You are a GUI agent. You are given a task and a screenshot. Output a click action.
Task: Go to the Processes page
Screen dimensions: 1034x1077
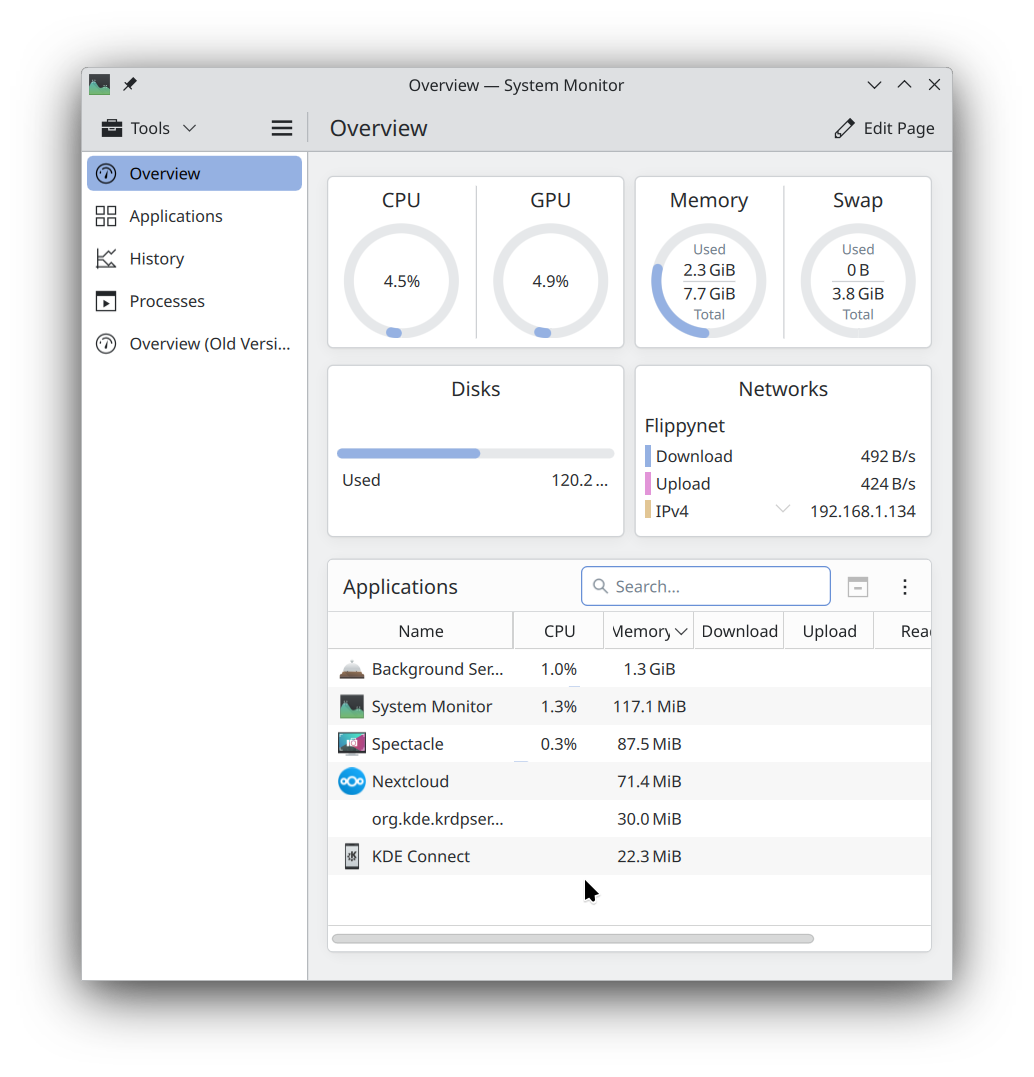tap(166, 301)
